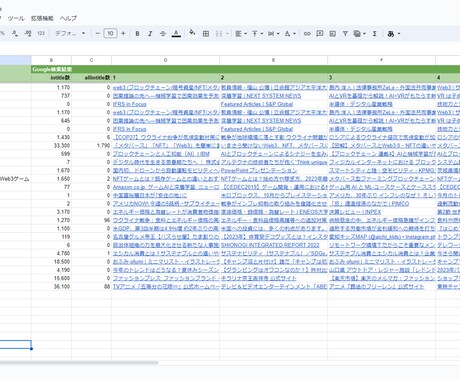460x380 pixels.
Task: Open the 決算レビュー | INPEX link
Action: pos(355,212)
